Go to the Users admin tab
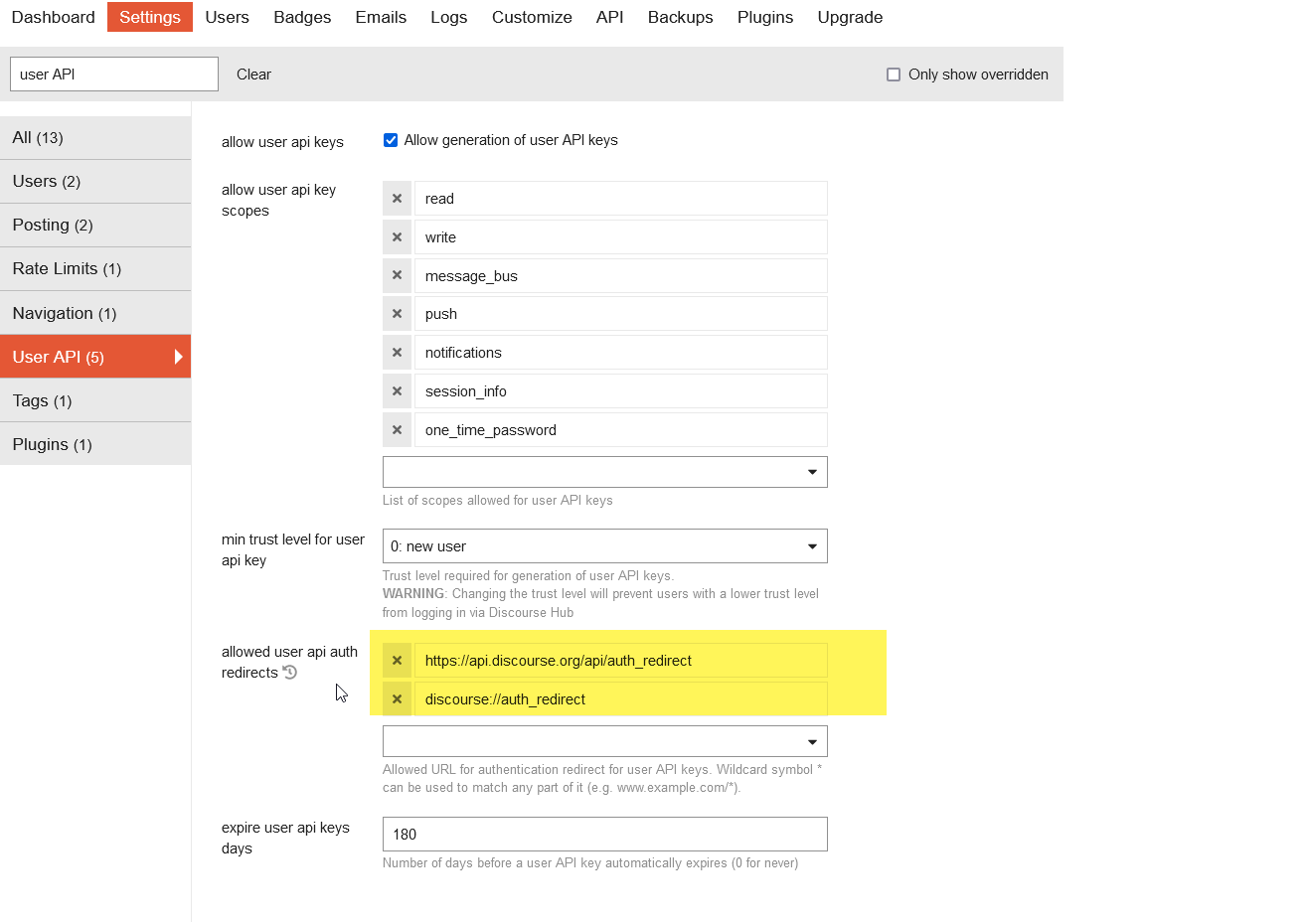Image resolution: width=1310 pixels, height=924 pixels. [228, 17]
